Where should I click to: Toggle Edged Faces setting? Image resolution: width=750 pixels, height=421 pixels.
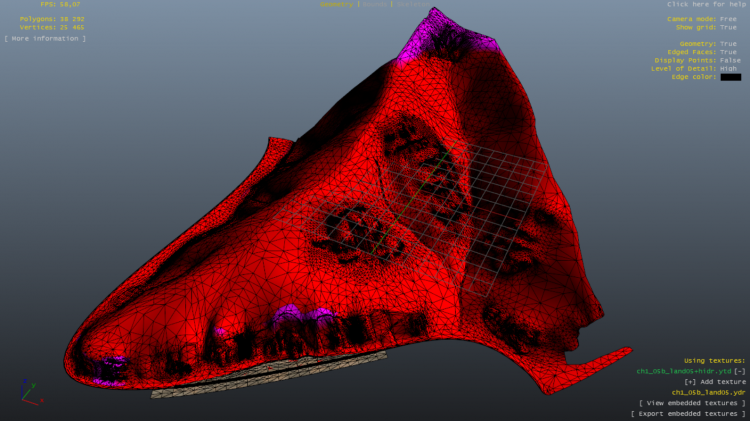pos(729,52)
